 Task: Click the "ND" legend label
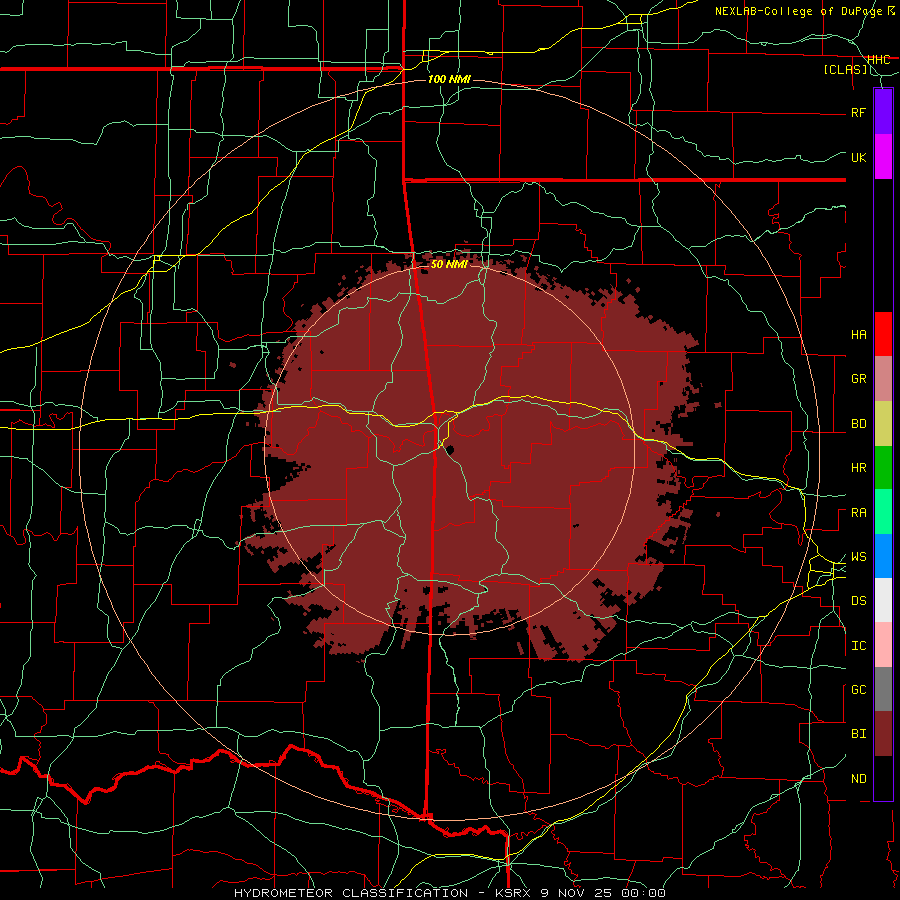point(859,779)
